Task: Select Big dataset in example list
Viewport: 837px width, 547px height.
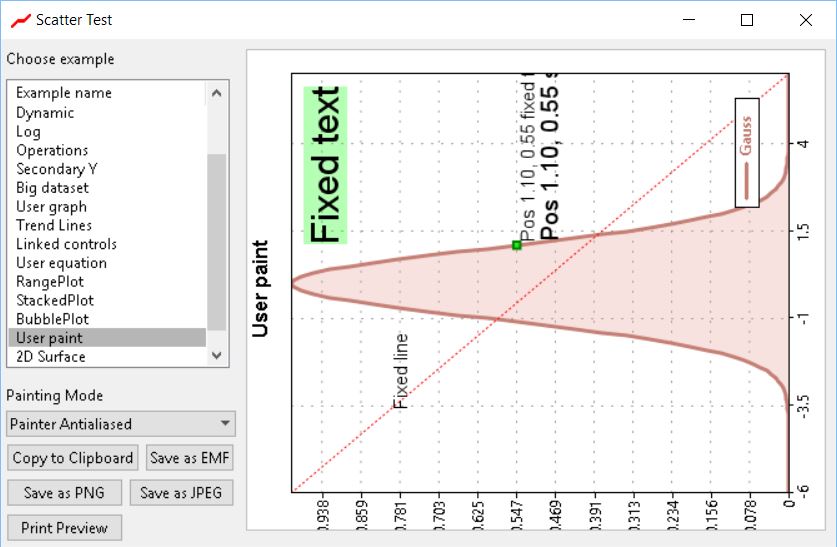Action: 52,188
